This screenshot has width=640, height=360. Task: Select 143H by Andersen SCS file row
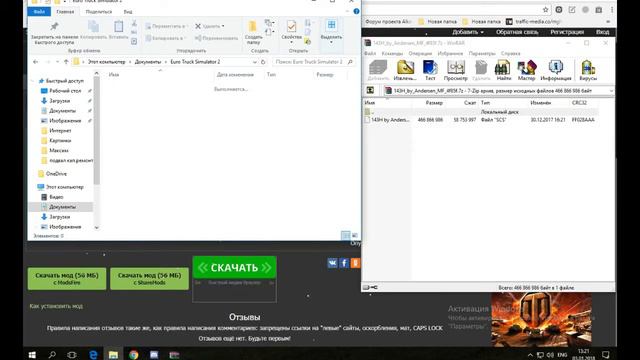click(x=480, y=120)
